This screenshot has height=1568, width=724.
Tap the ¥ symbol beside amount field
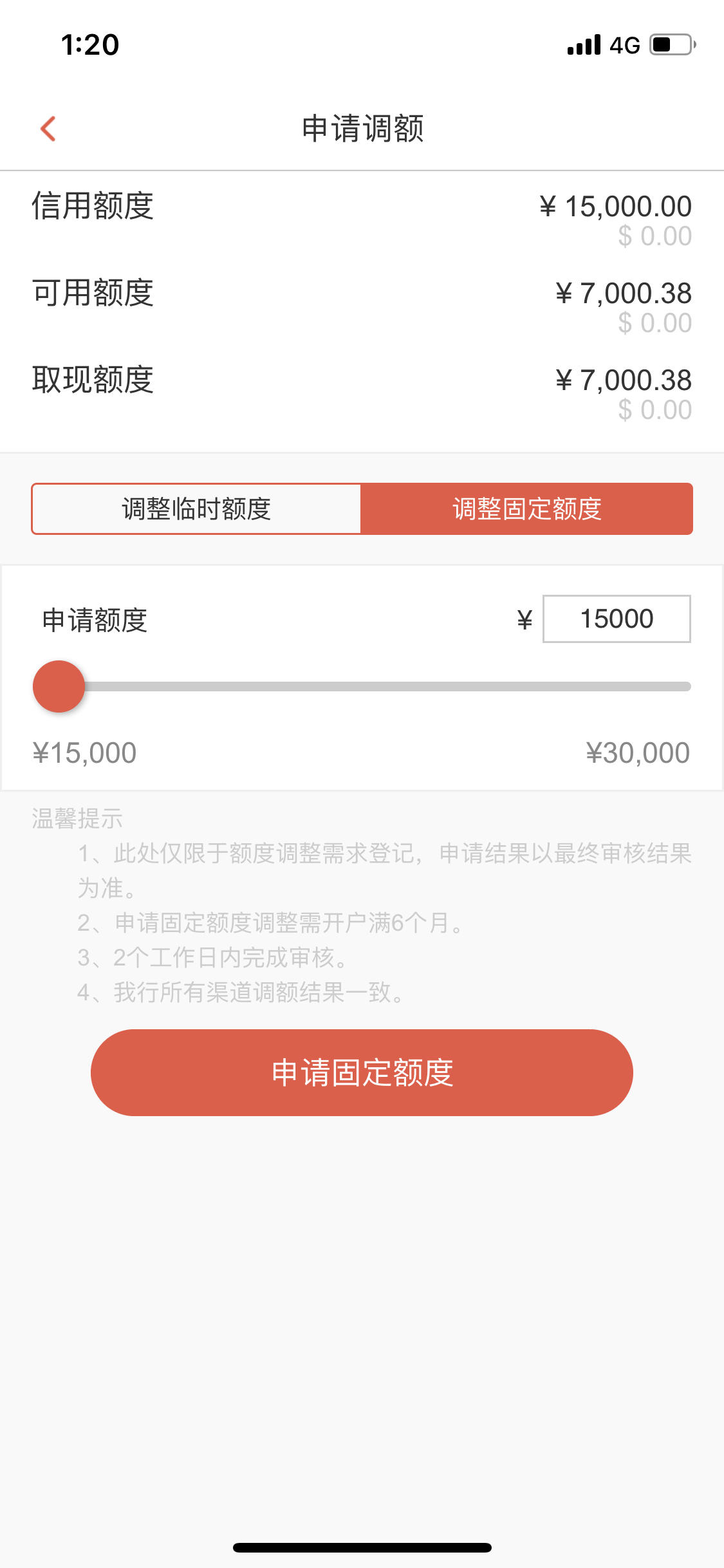click(524, 620)
